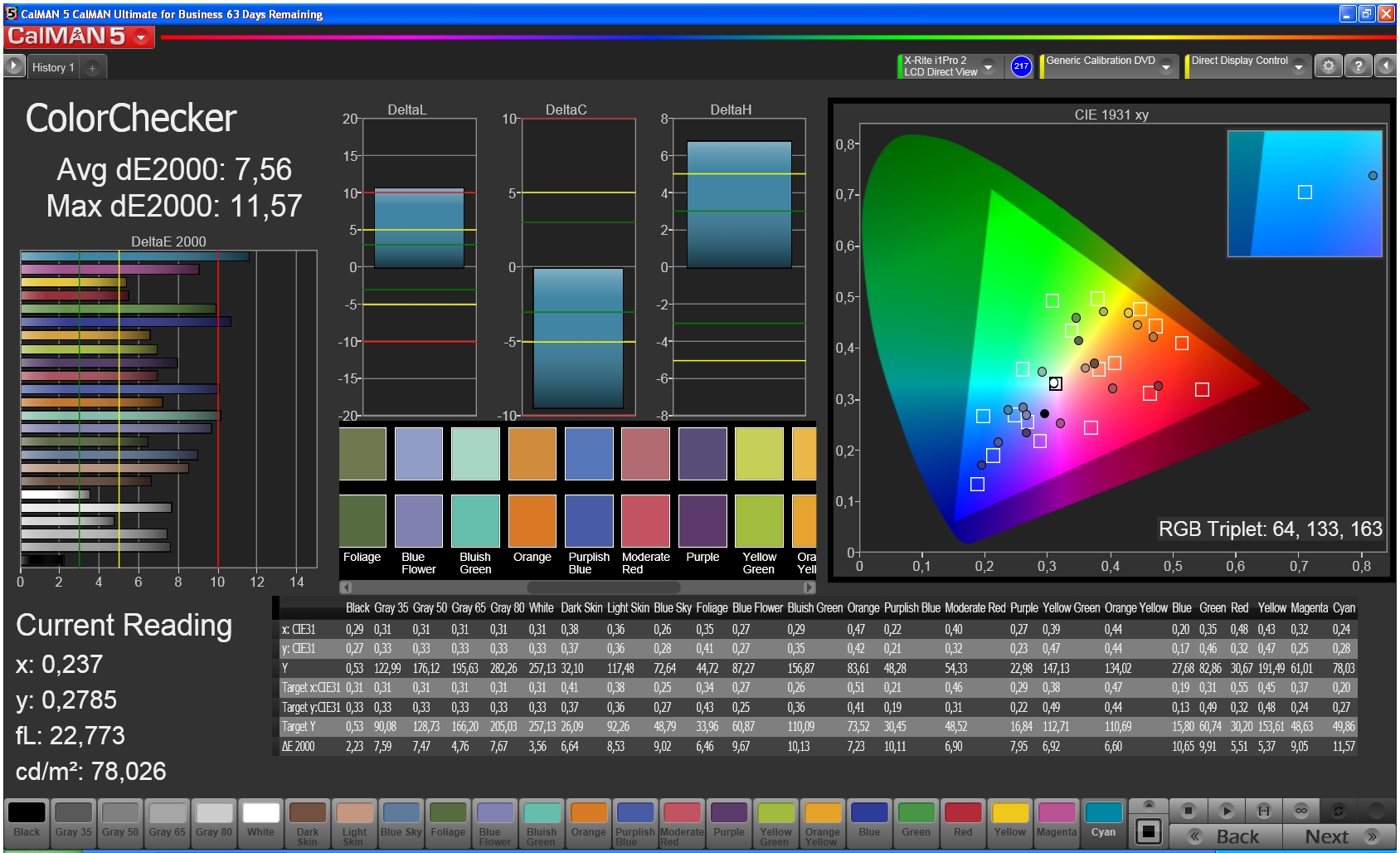The width and height of the screenshot is (1400, 853).
Task: Click the ΔE 2000 row label in table
Action: click(299, 746)
